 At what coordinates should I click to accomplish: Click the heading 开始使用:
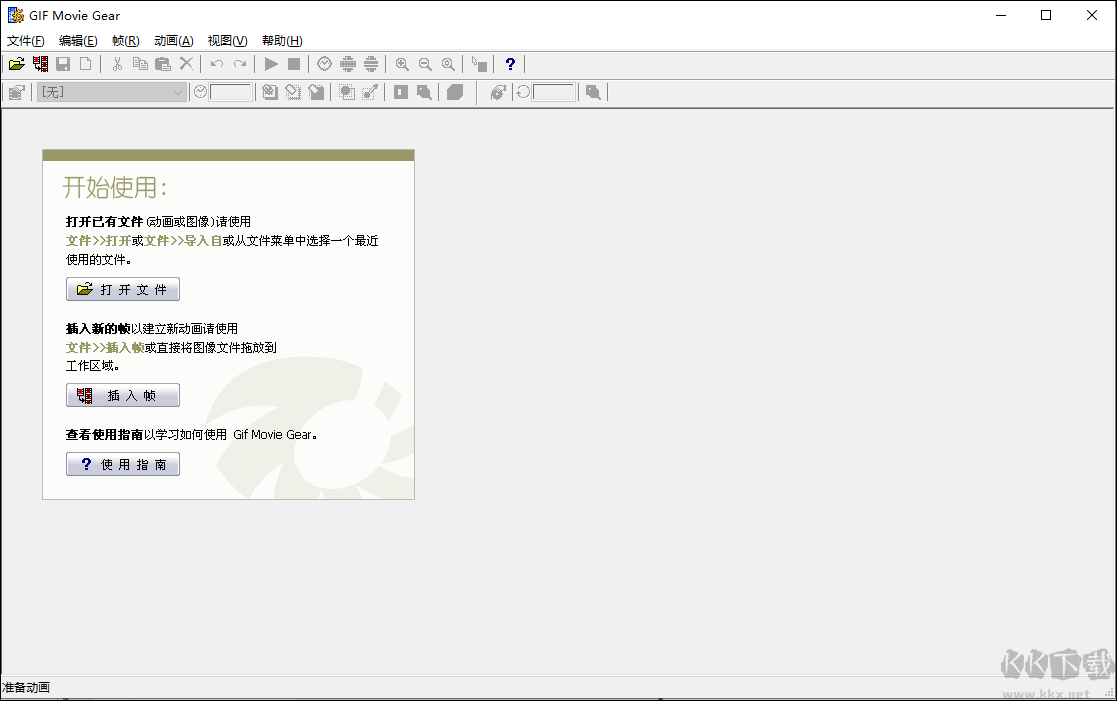pos(115,187)
